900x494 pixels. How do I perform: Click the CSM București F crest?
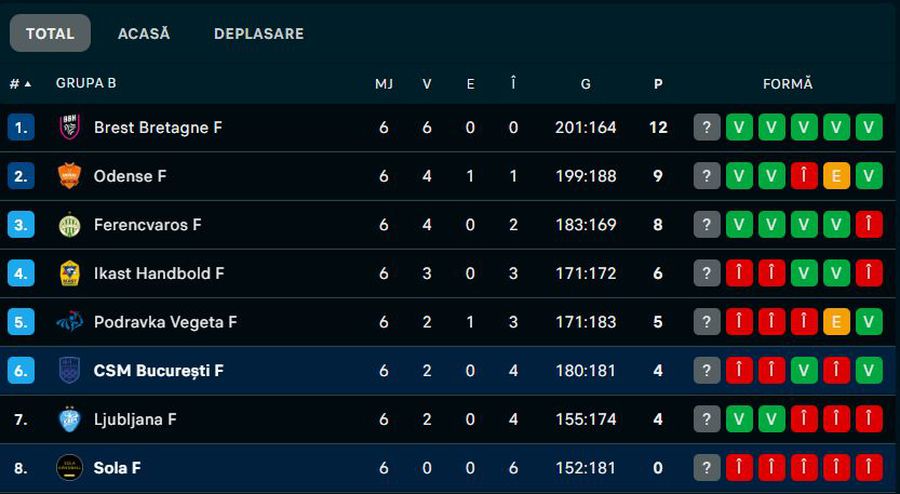pyautogui.click(x=69, y=371)
